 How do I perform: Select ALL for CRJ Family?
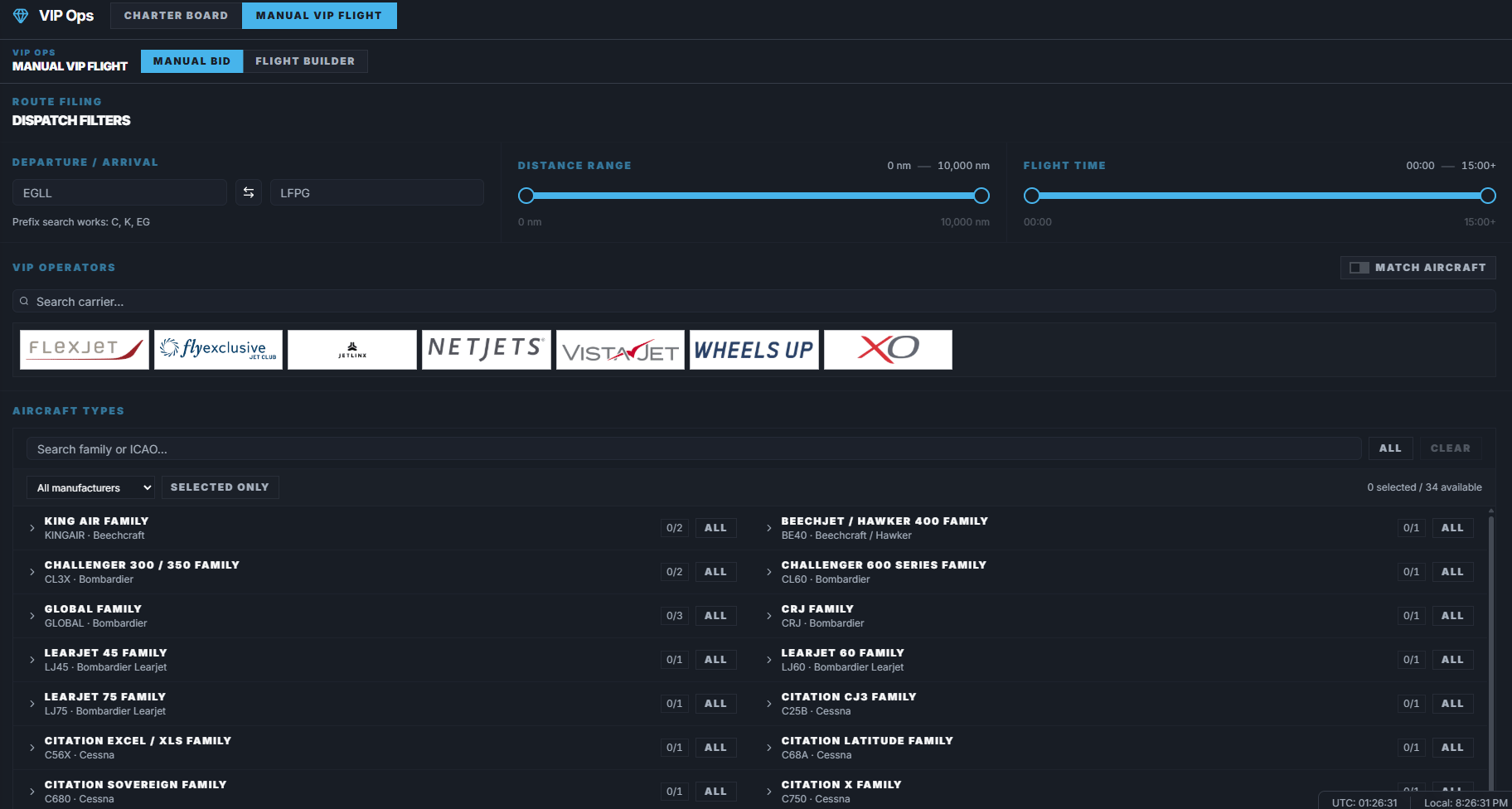click(1452, 616)
